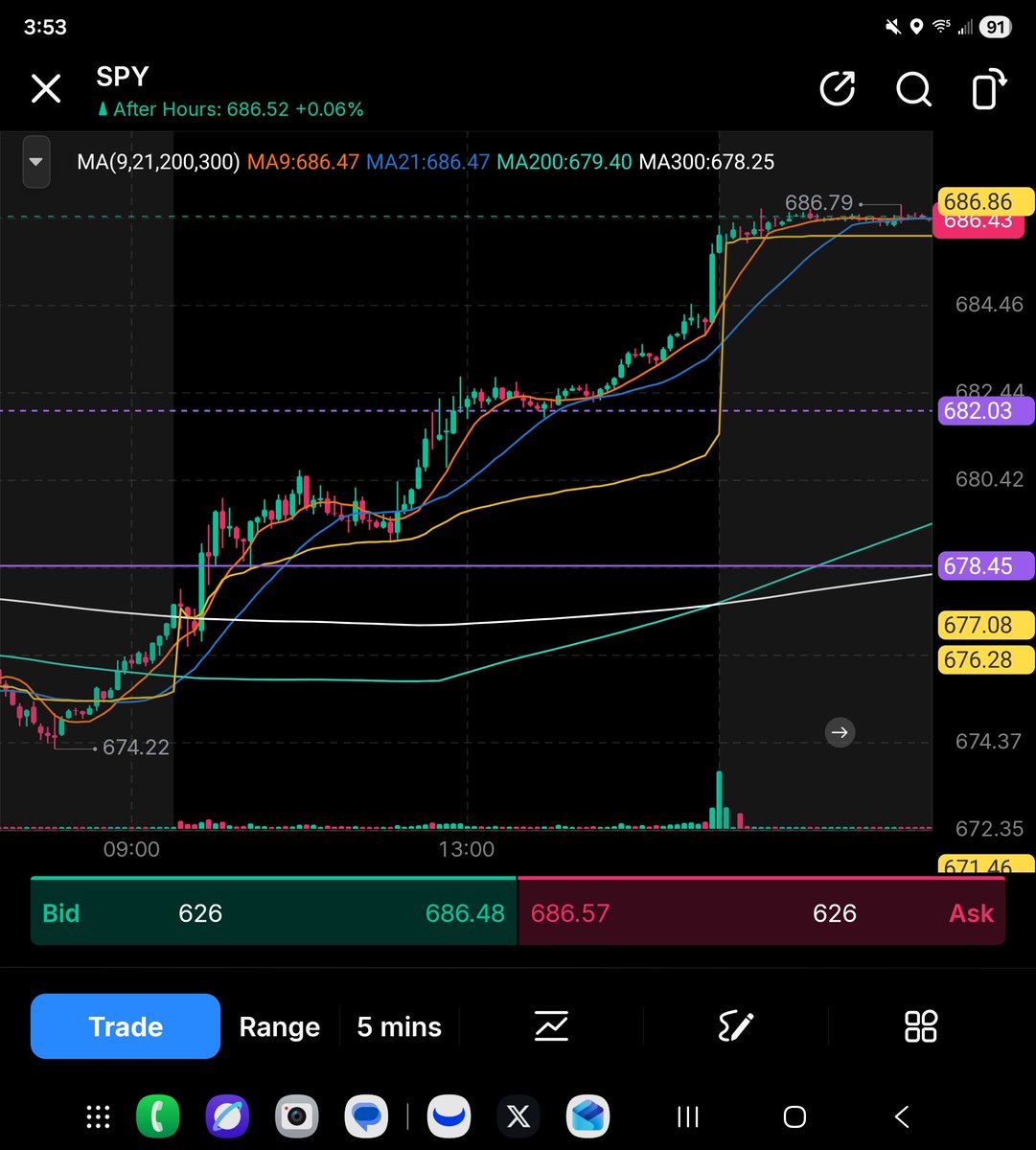Rotate chart to landscape via phone icon
Screen dimensions: 1036x1150
(x=989, y=89)
